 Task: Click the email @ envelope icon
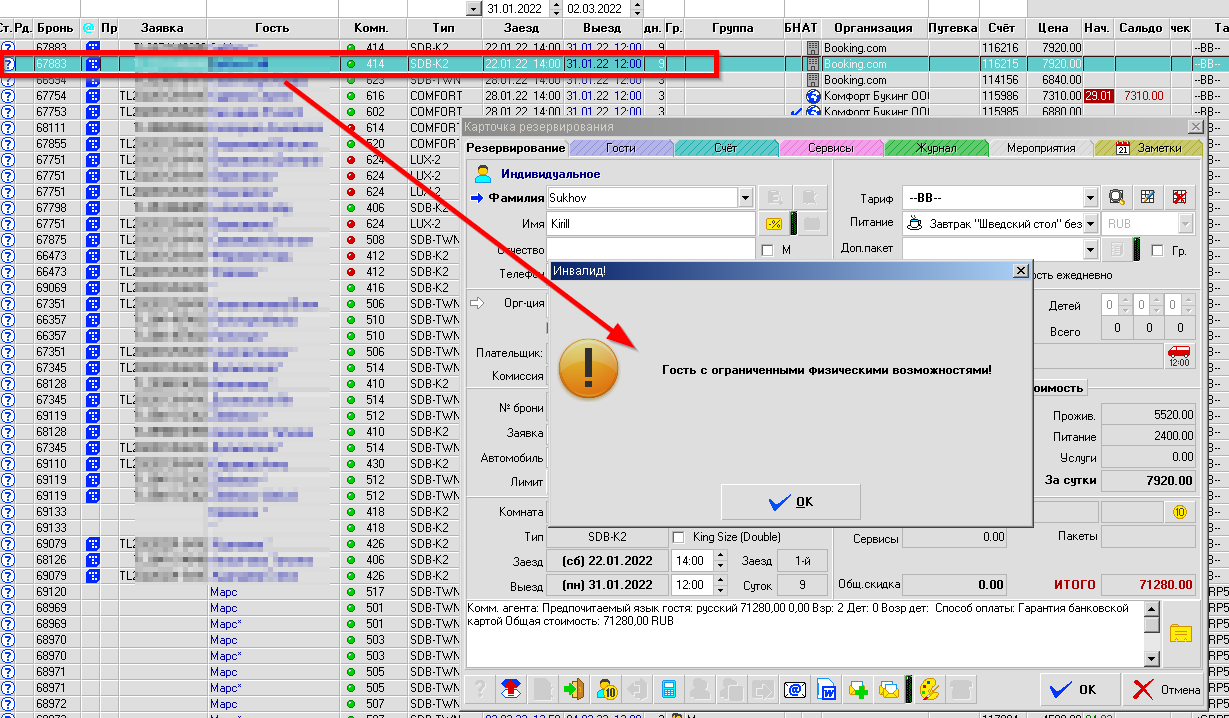coord(795,689)
